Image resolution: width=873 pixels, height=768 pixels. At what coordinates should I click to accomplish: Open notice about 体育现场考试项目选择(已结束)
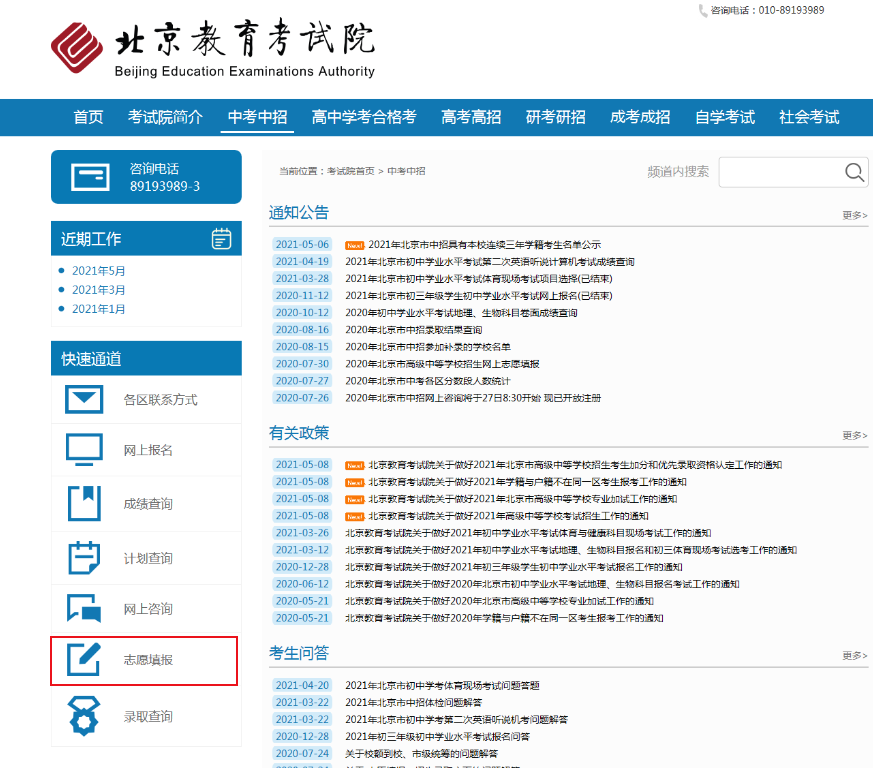click(479, 278)
